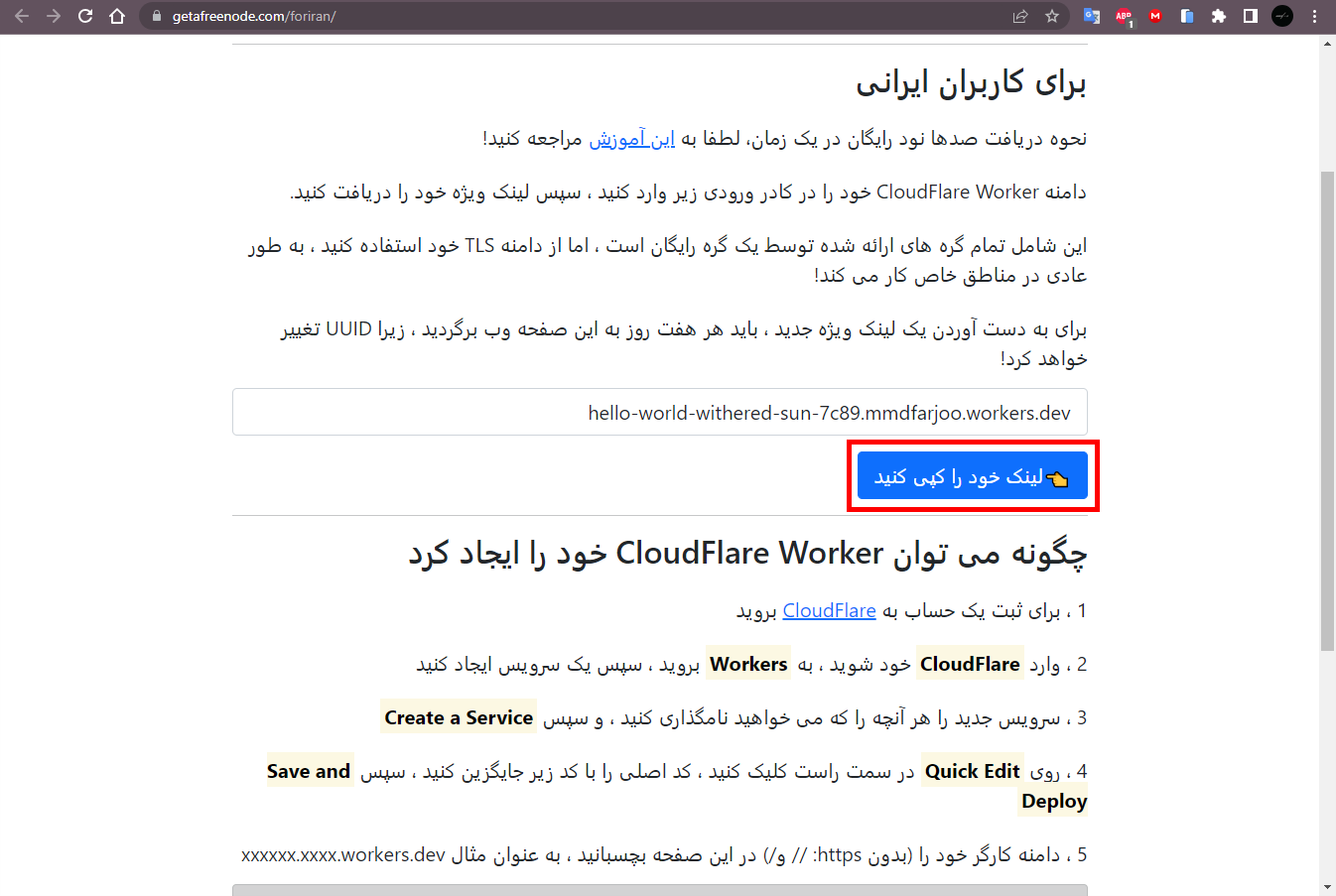1336x896 pixels.
Task: Click the highlighted Create a Service text
Action: 459,717
